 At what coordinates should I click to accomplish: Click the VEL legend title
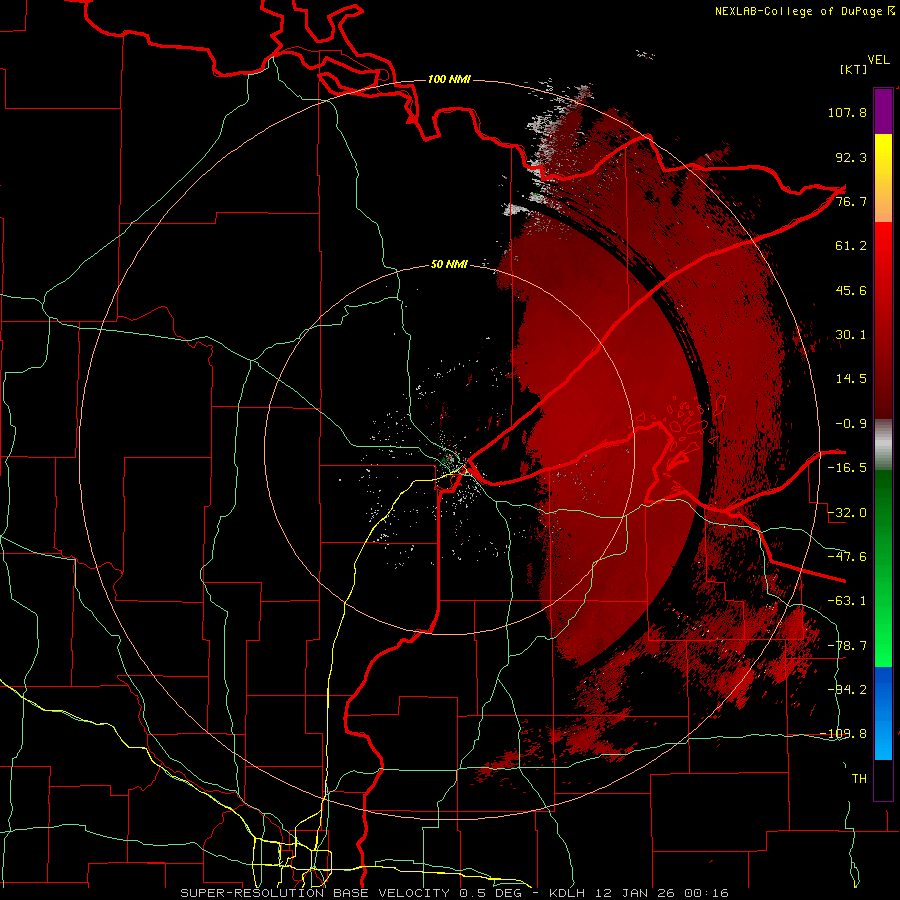tap(878, 60)
